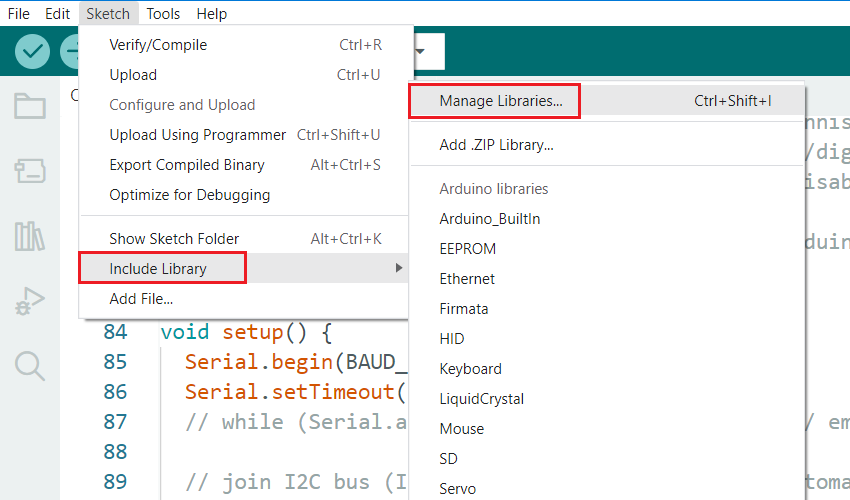Open the Debug sidebar icon

coord(30,301)
